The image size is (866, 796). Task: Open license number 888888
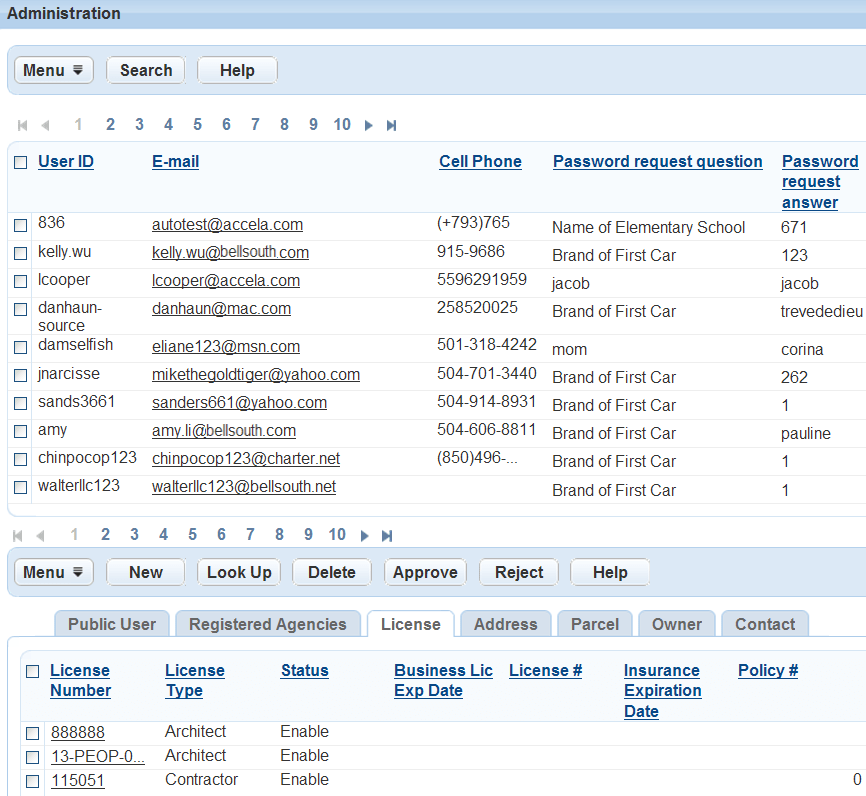[78, 732]
